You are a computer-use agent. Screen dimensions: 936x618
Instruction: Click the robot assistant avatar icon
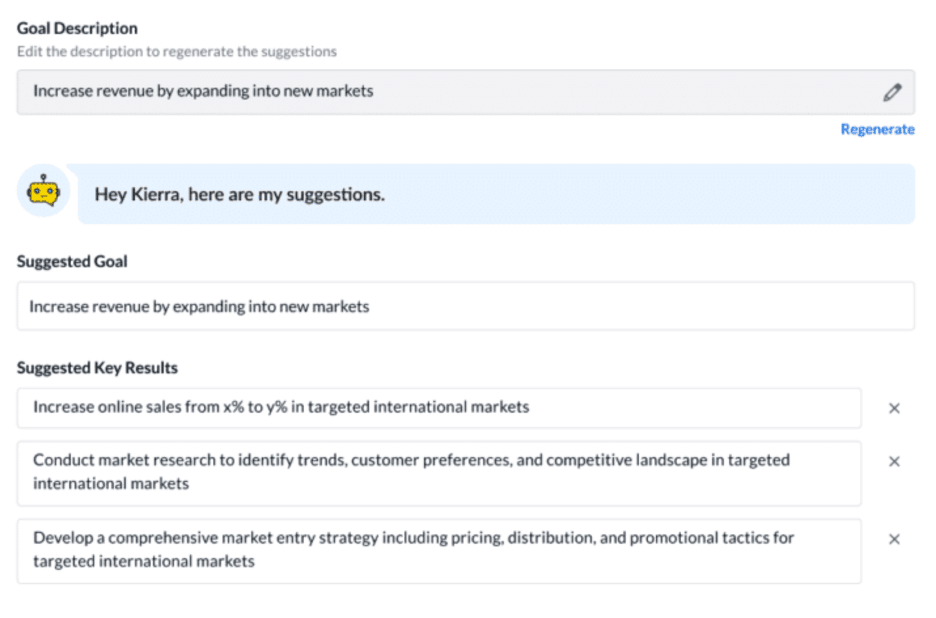(x=43, y=193)
